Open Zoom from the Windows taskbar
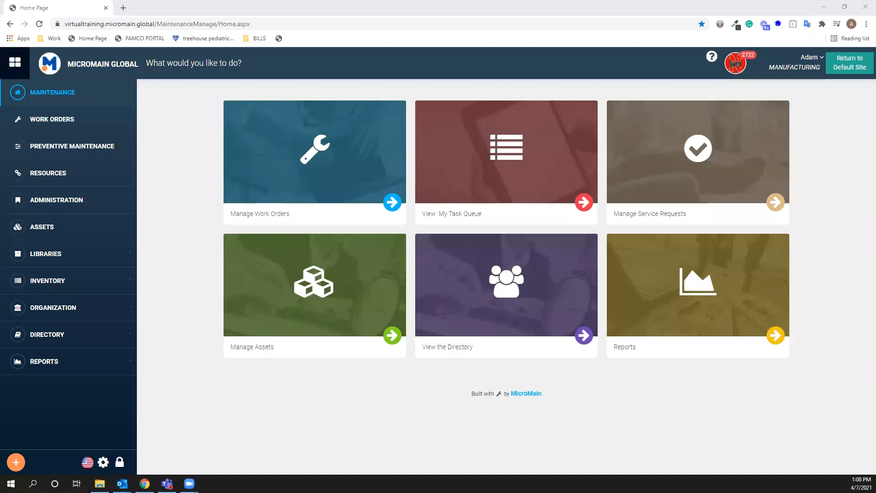Image resolution: width=876 pixels, height=493 pixels. point(188,484)
